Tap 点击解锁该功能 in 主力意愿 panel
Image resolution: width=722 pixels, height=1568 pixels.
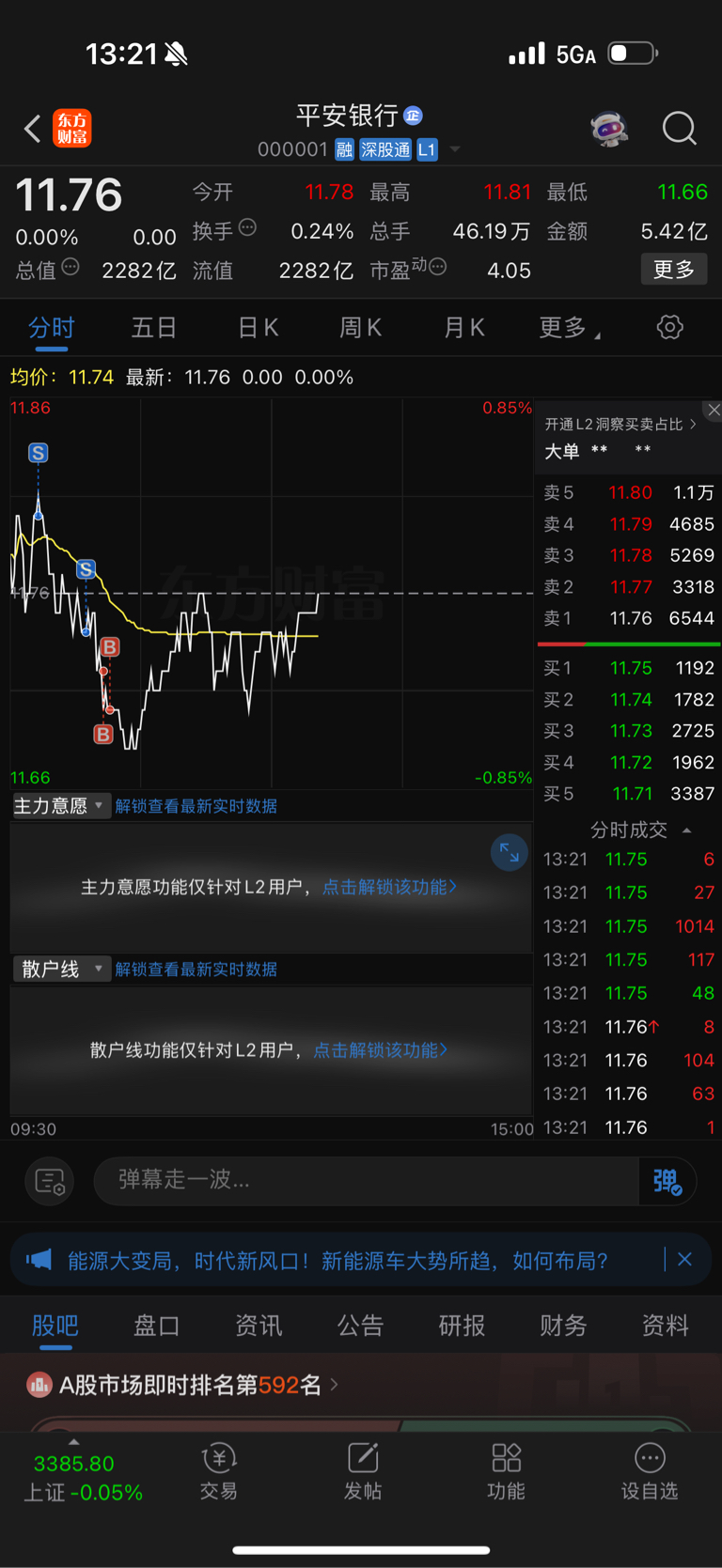389,887
